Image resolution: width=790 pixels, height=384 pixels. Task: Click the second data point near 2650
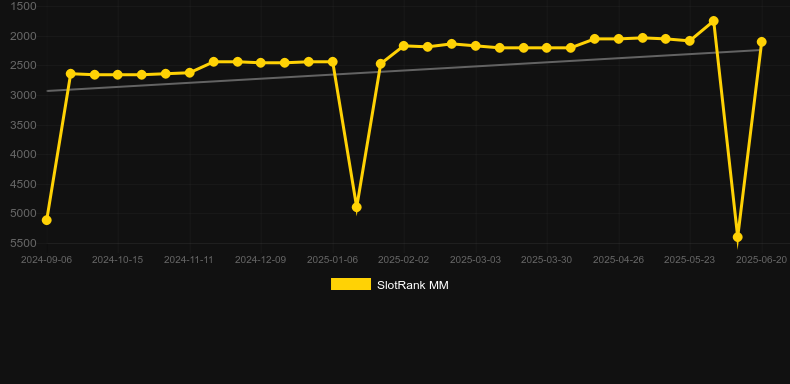click(x=71, y=74)
